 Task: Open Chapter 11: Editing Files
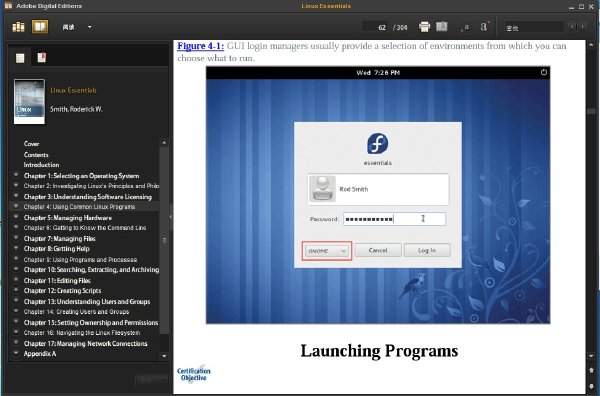coord(57,280)
